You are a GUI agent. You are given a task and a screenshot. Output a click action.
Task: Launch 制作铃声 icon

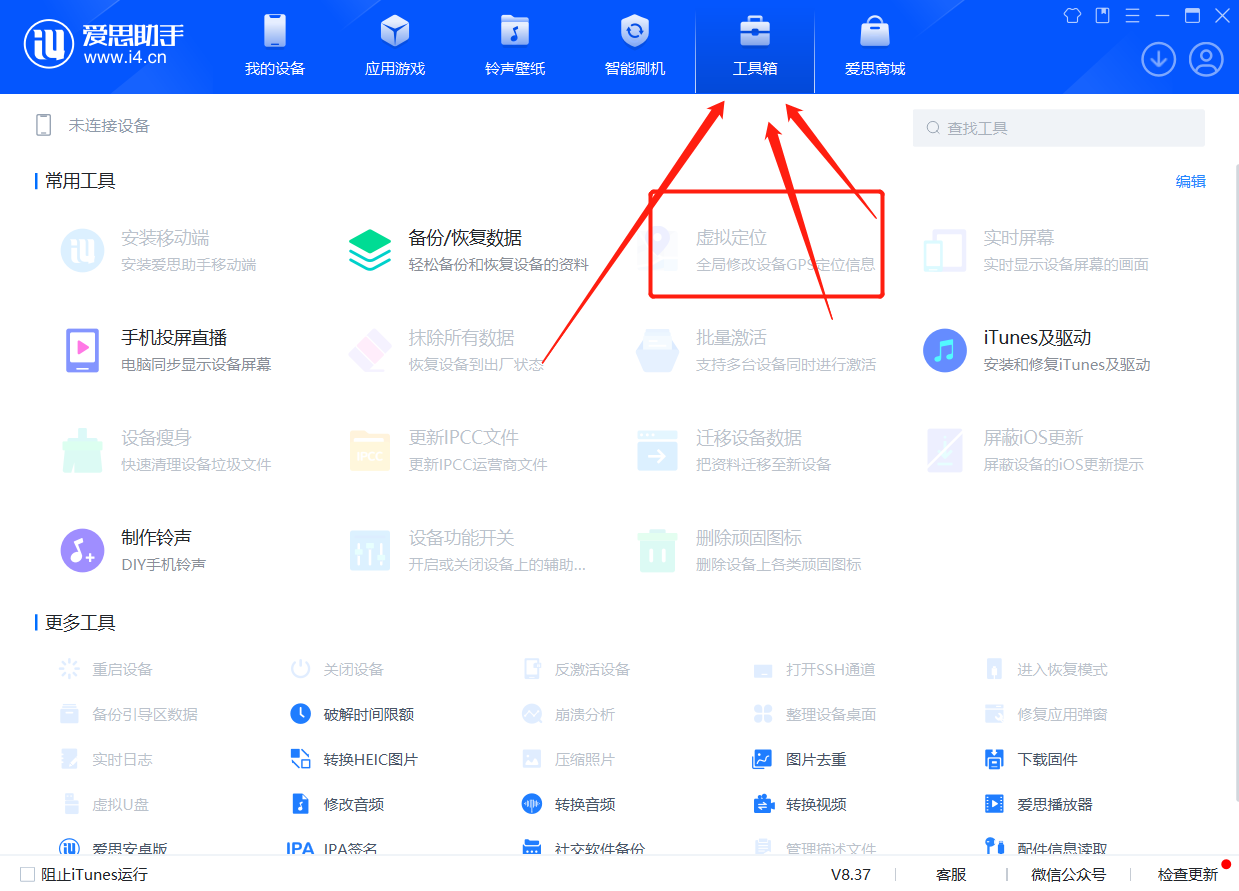[x=82, y=550]
